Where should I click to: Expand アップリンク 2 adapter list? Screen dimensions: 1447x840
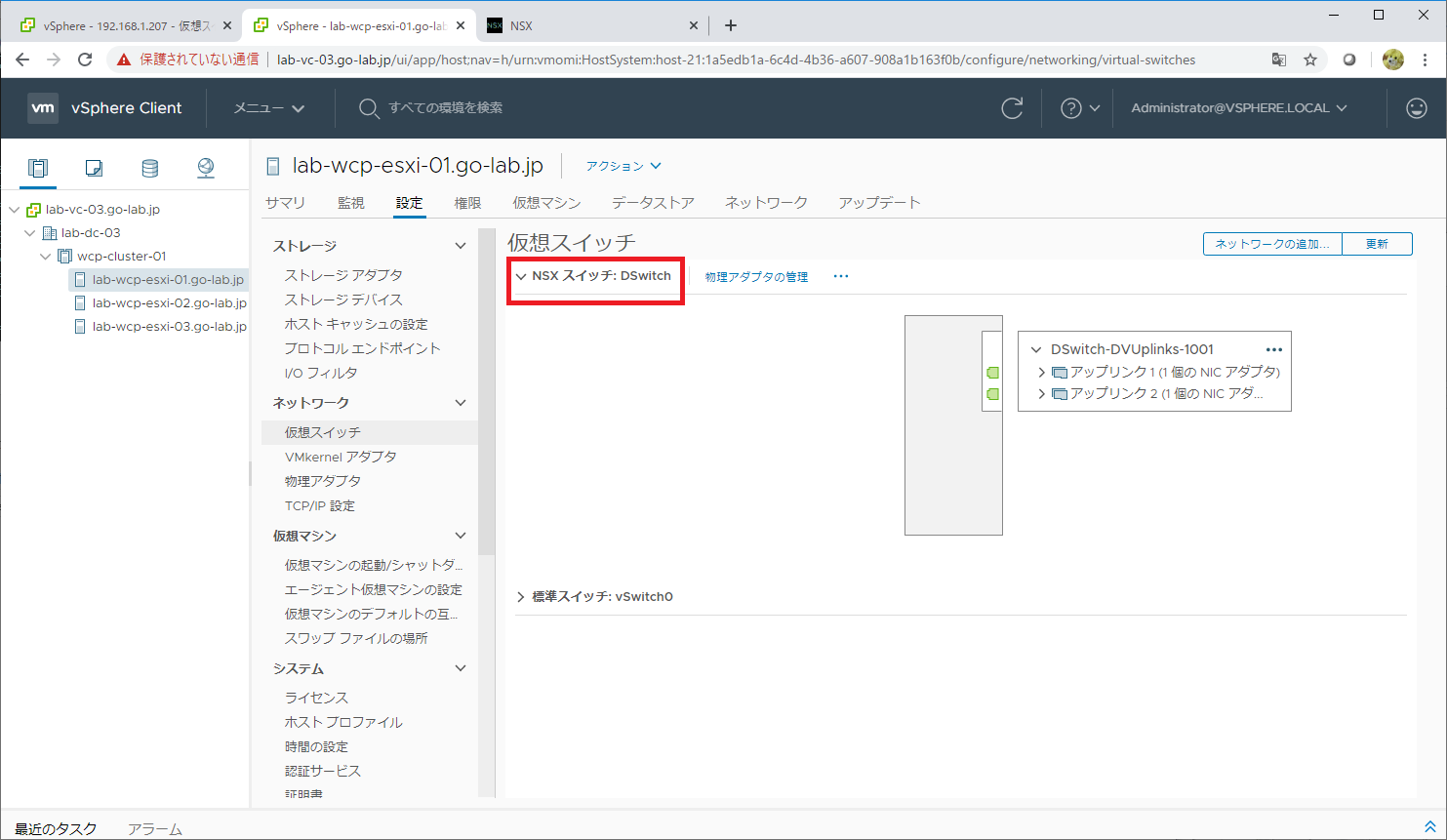1042,394
